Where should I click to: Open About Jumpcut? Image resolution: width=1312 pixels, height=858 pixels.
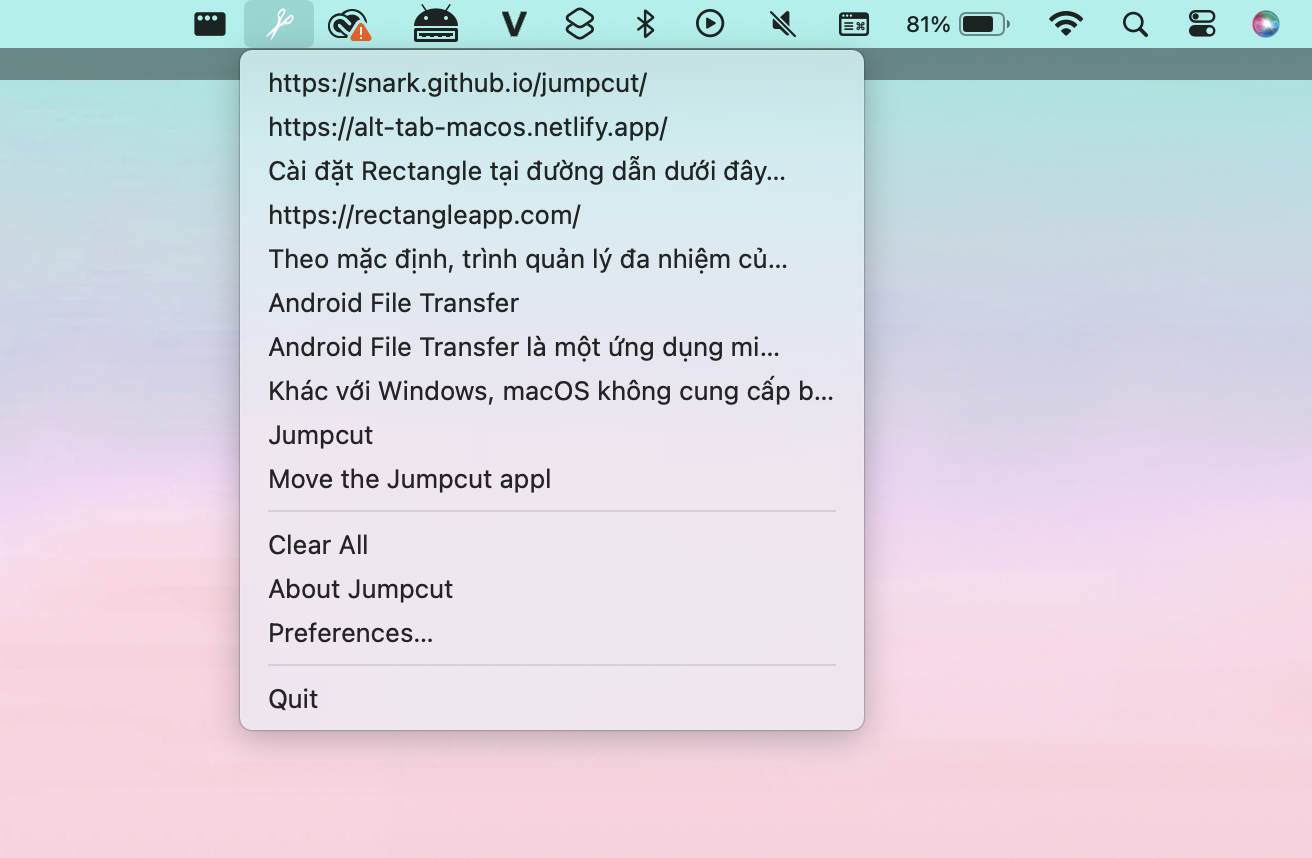pyautogui.click(x=552, y=589)
